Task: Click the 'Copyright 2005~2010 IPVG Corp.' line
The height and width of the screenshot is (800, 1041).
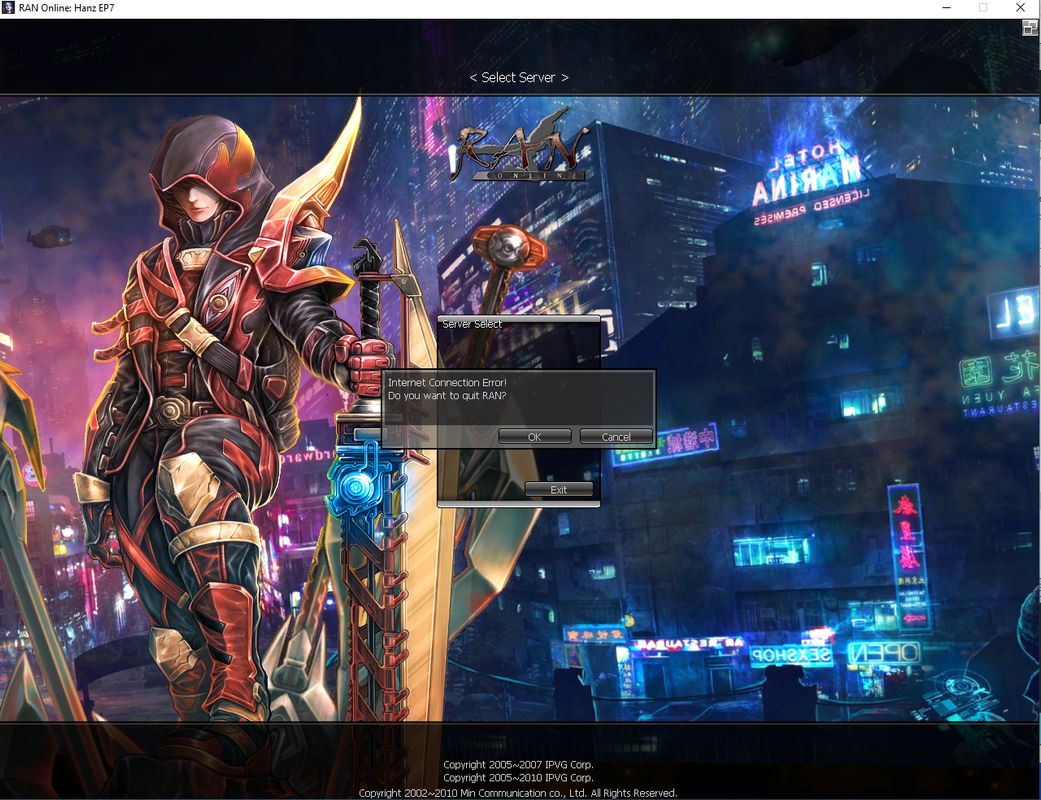Action: point(519,777)
